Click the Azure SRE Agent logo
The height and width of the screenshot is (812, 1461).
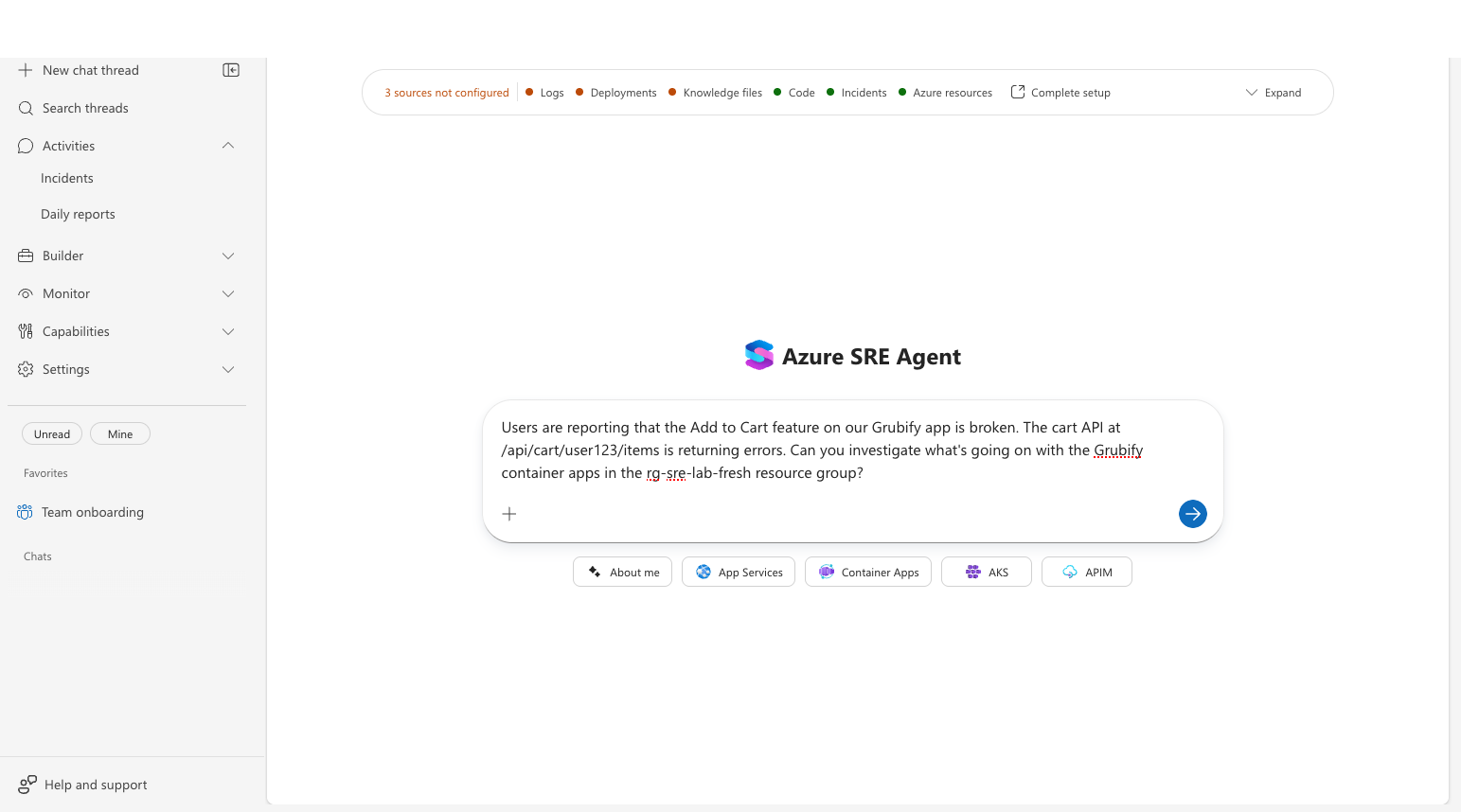[x=759, y=356]
